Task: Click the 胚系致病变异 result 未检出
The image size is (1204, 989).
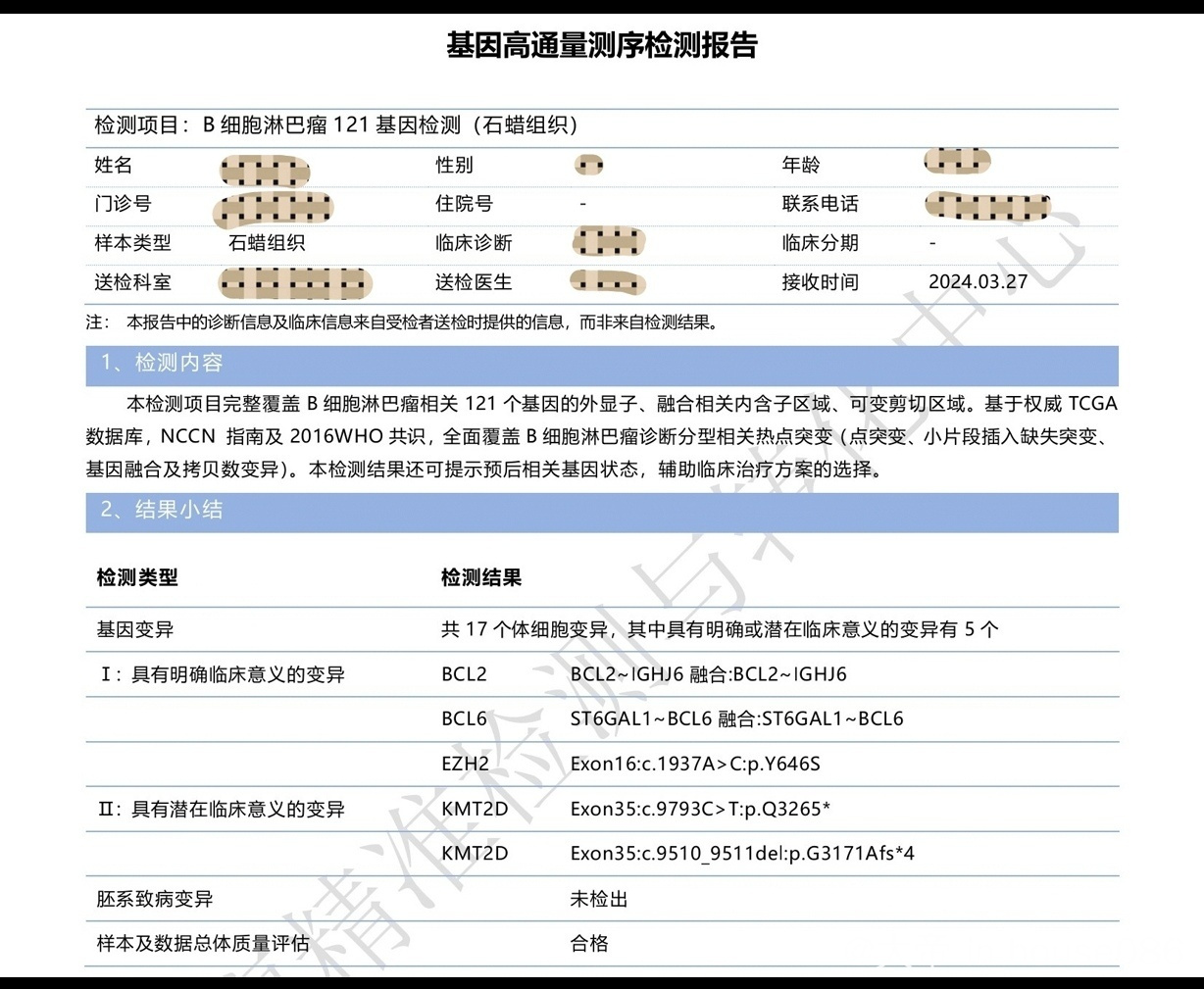Action: click(599, 899)
